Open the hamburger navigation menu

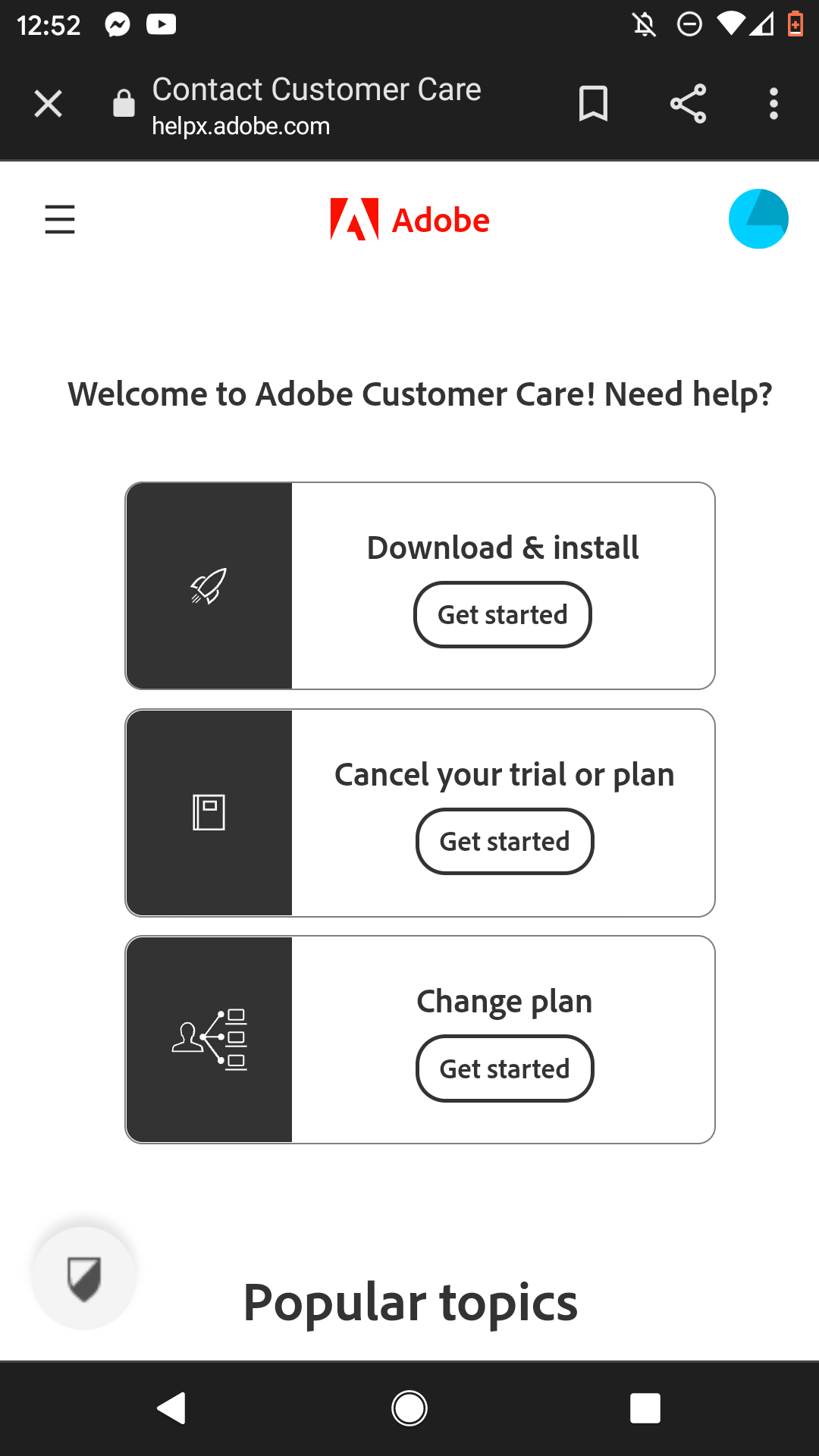pos(59,219)
